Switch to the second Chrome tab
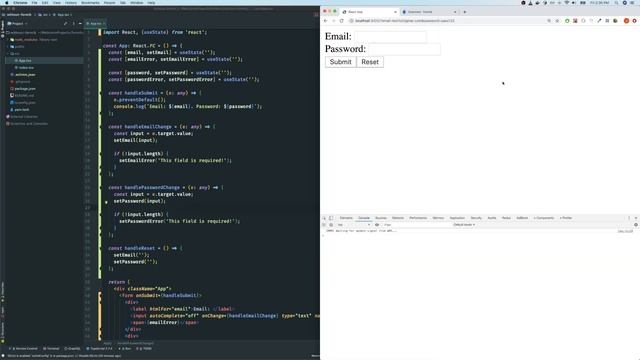 tap(429, 12)
